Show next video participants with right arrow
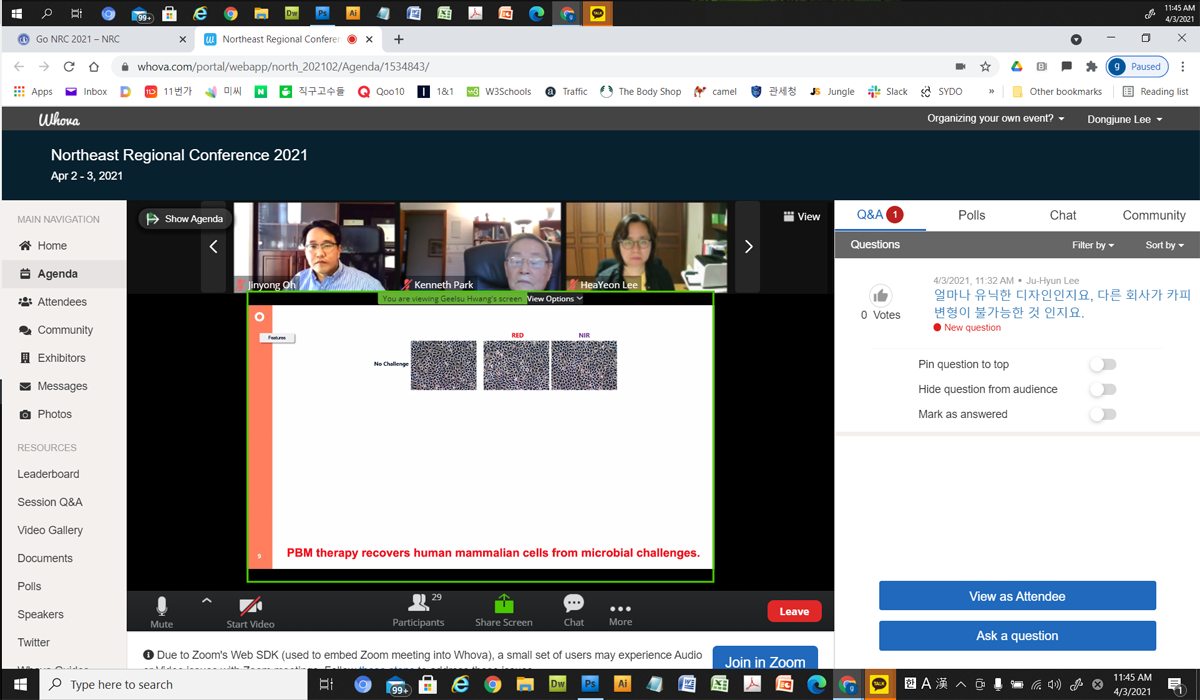Screen dimensions: 1200x700 click(748, 246)
